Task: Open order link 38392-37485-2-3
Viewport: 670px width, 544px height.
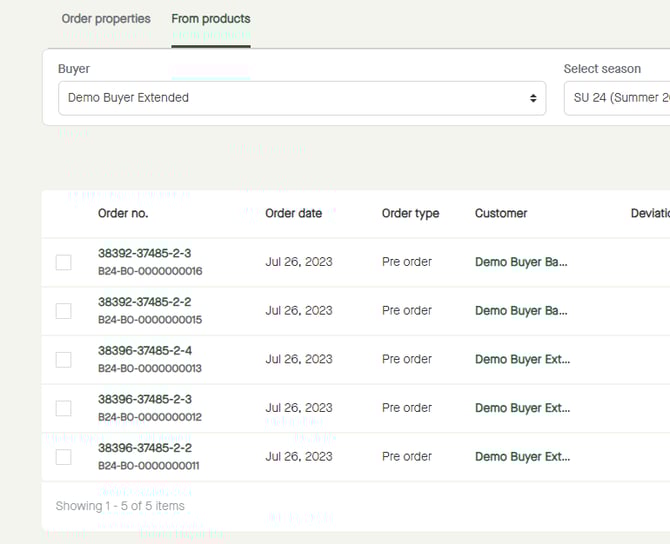Action: [x=144, y=254]
